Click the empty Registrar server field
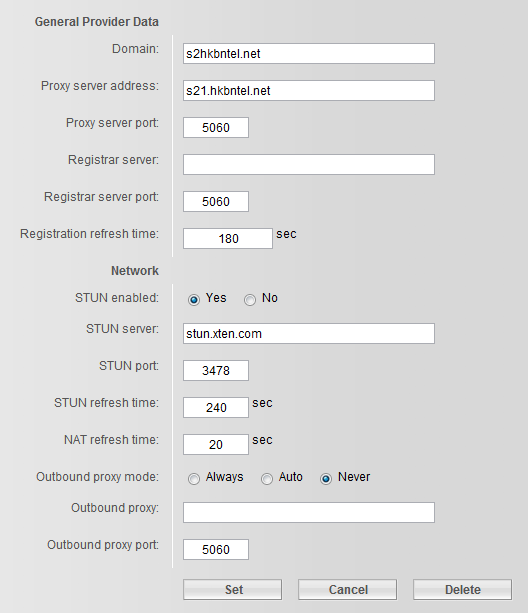The height and width of the screenshot is (613, 528). click(309, 165)
